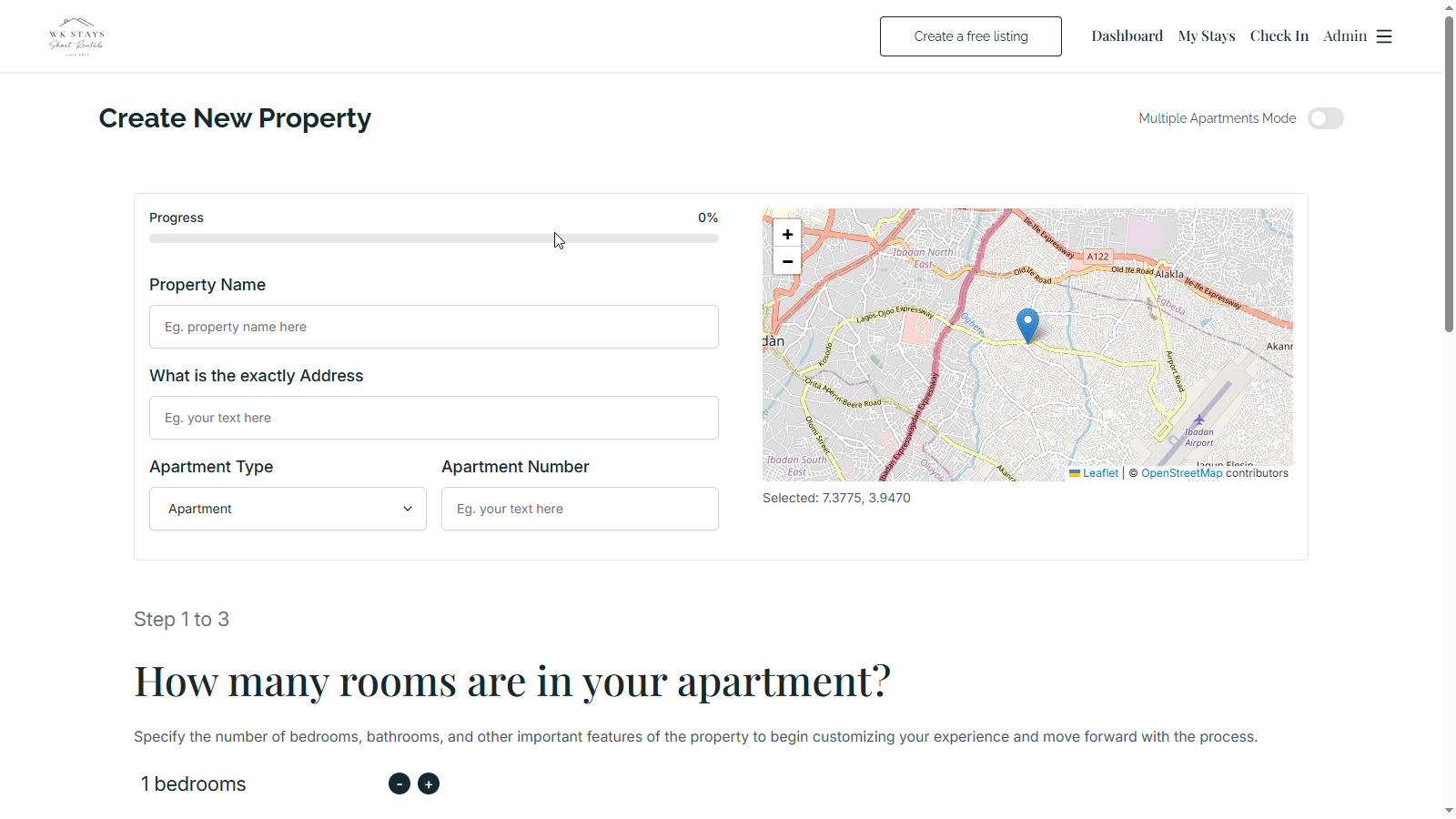Toggle Multiple Apartments Mode switch
Screen dimensions: 1456x819
point(1325,118)
